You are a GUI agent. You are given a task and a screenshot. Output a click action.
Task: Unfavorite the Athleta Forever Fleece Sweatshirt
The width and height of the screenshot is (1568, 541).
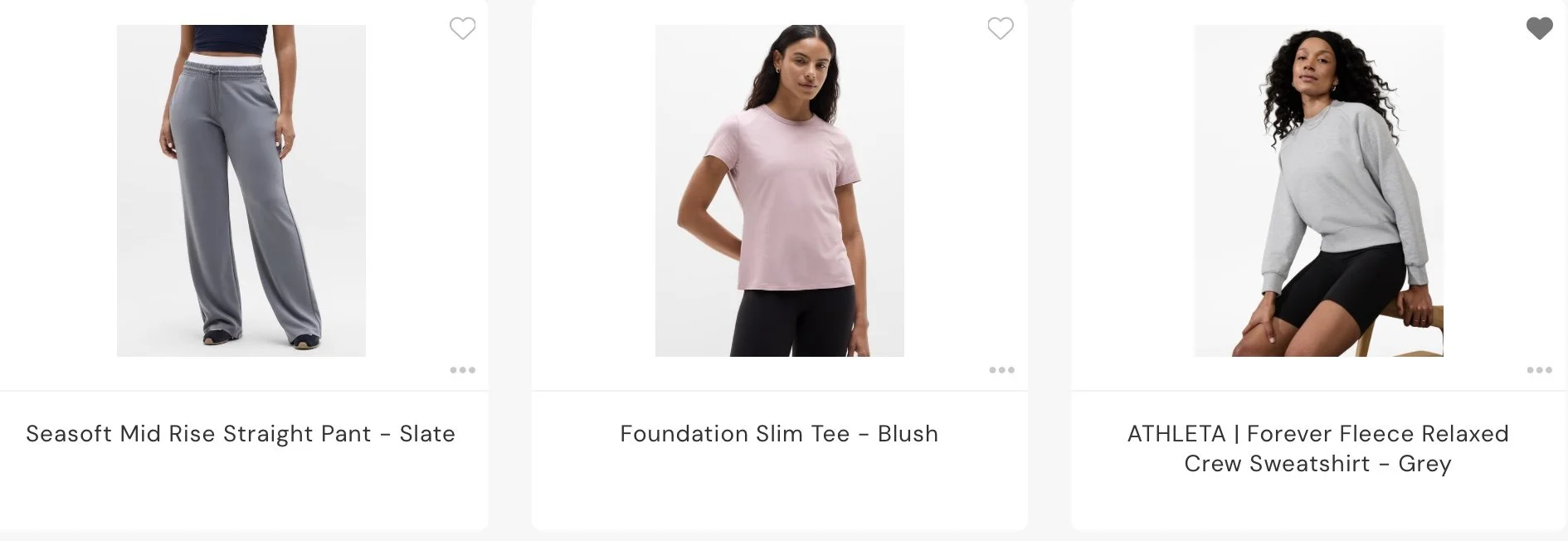tap(1539, 28)
